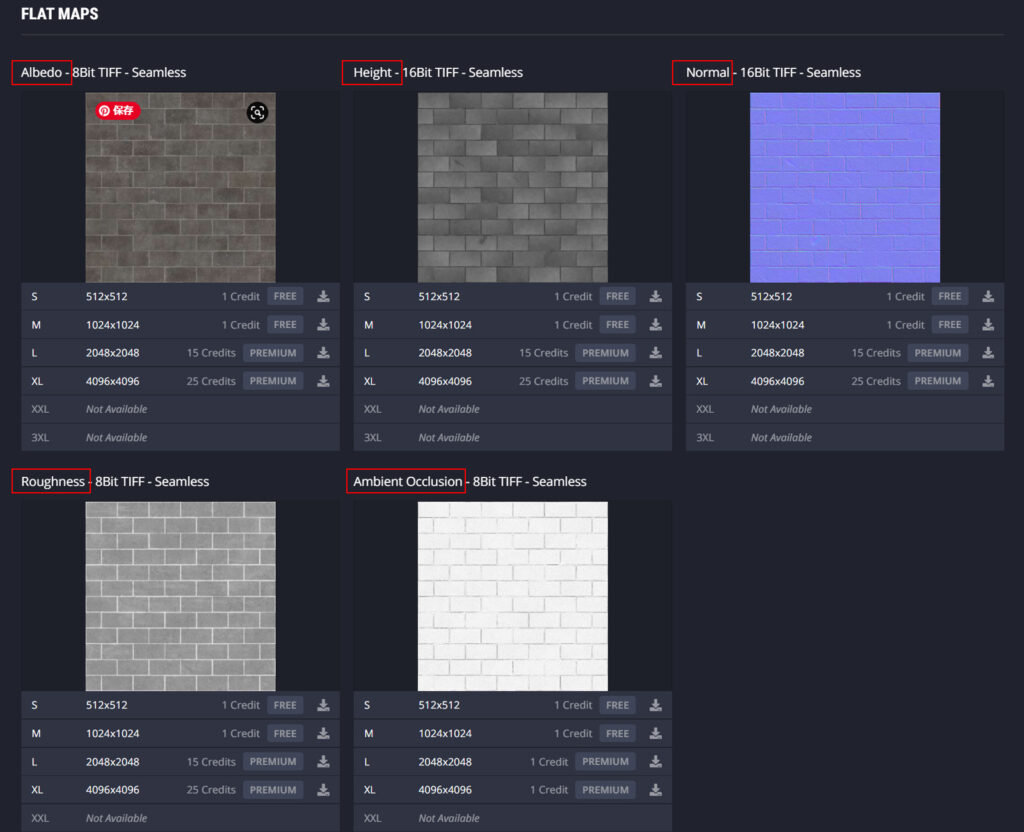The width and height of the screenshot is (1024, 832).
Task: Download Roughness S 512x512 map
Action: (323, 705)
